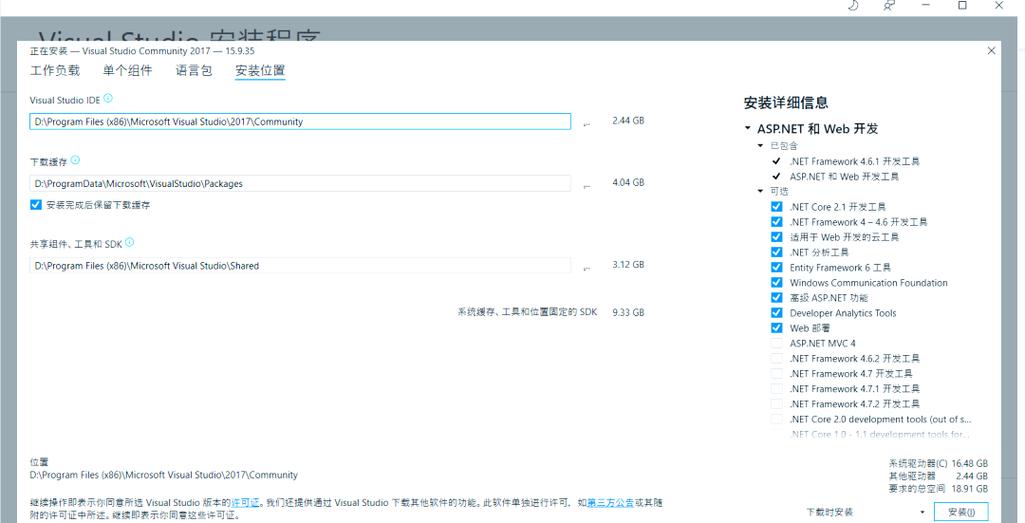Check .NET Framework 4.6.2 开发工具

point(777,358)
